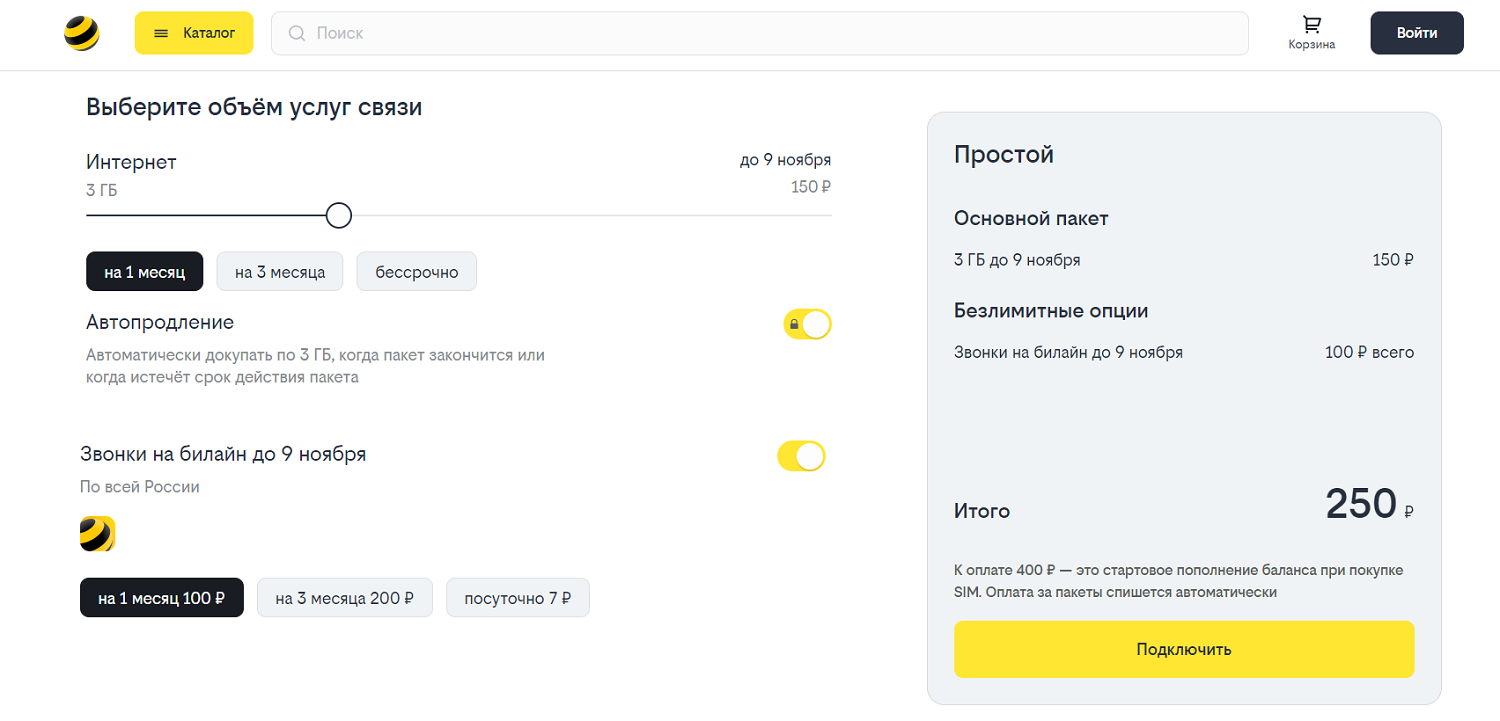Click the Beeline striped logo in the header
The height and width of the screenshot is (721, 1500).
[82, 33]
